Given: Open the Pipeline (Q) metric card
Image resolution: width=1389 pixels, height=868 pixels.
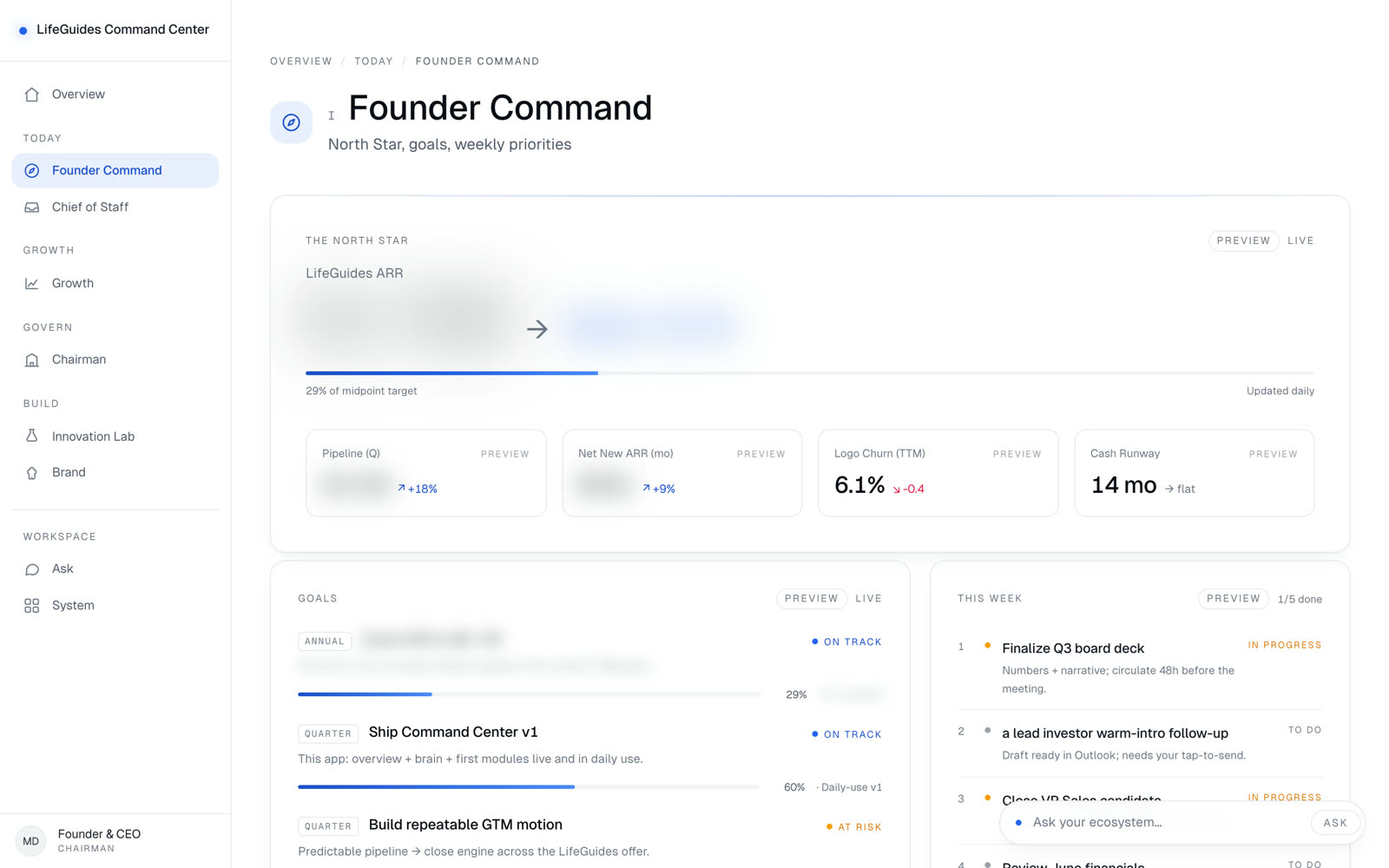Looking at the screenshot, I should pyautogui.click(x=426, y=473).
